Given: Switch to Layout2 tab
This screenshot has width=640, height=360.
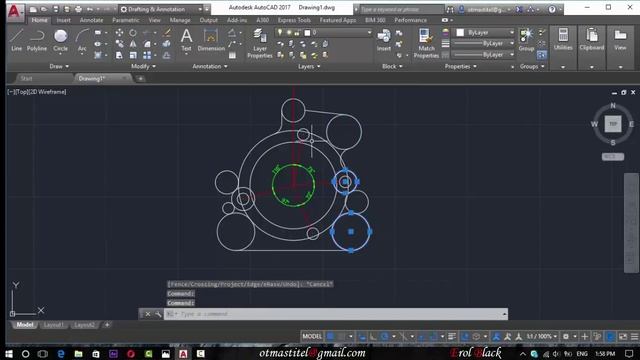Looking at the screenshot, I should coord(84,325).
